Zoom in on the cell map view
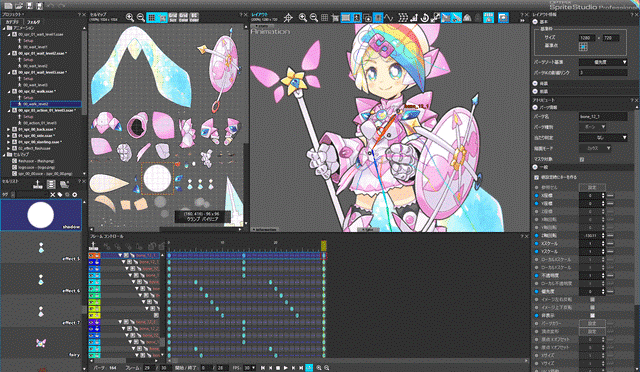The height and width of the screenshot is (372, 640). 130,17
